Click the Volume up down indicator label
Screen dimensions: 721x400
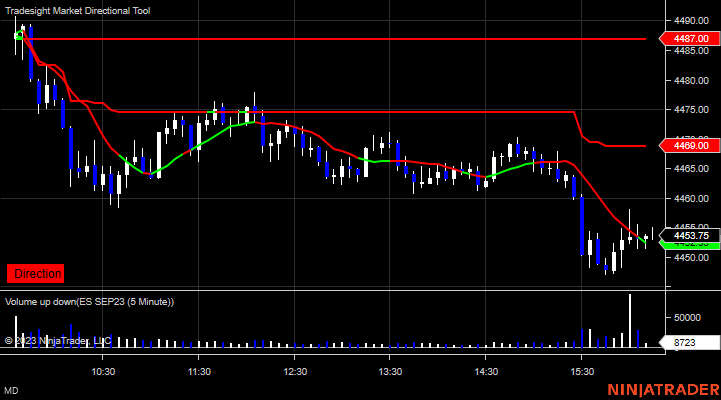tap(89, 302)
